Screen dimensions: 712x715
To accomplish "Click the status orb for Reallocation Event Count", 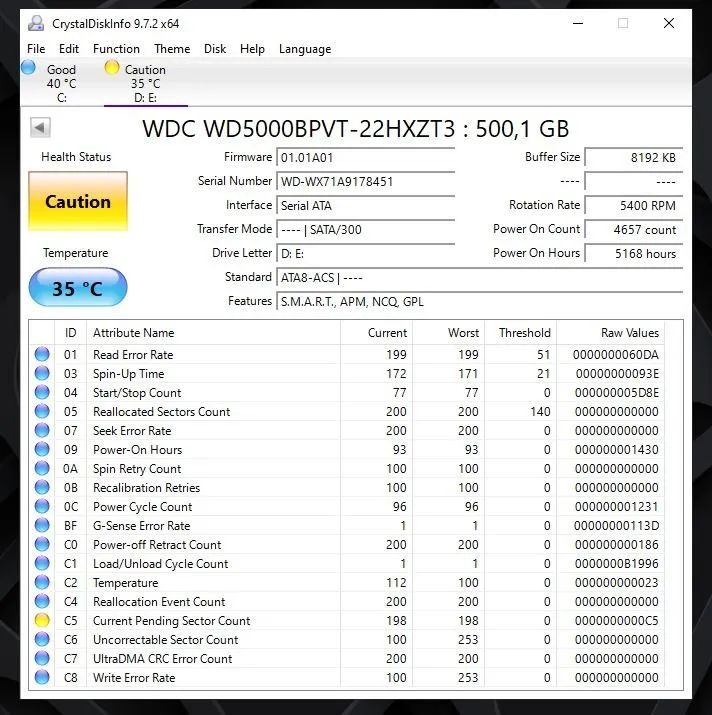I will pyautogui.click(x=42, y=601).
